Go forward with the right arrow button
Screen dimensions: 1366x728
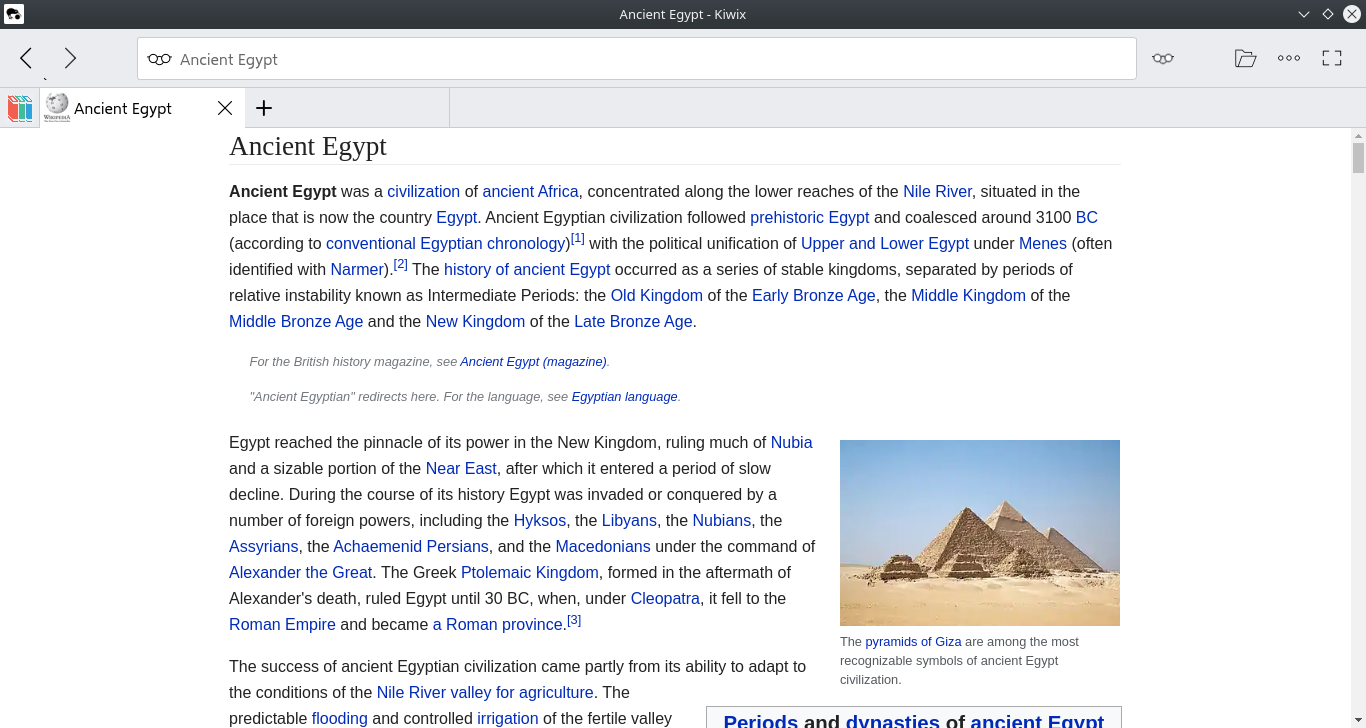pos(70,58)
